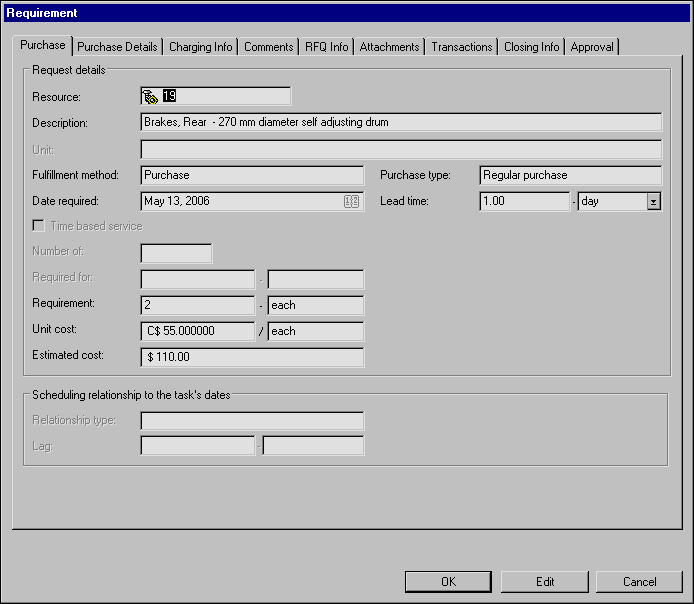The image size is (694, 604).
Task: Click the resource icon beside value 19
Action: (x=151, y=97)
